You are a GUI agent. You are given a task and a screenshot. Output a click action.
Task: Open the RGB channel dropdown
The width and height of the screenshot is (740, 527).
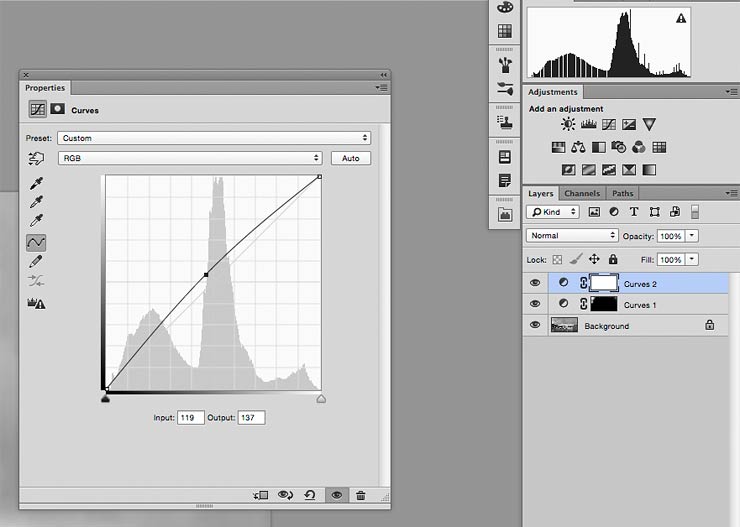tap(190, 158)
